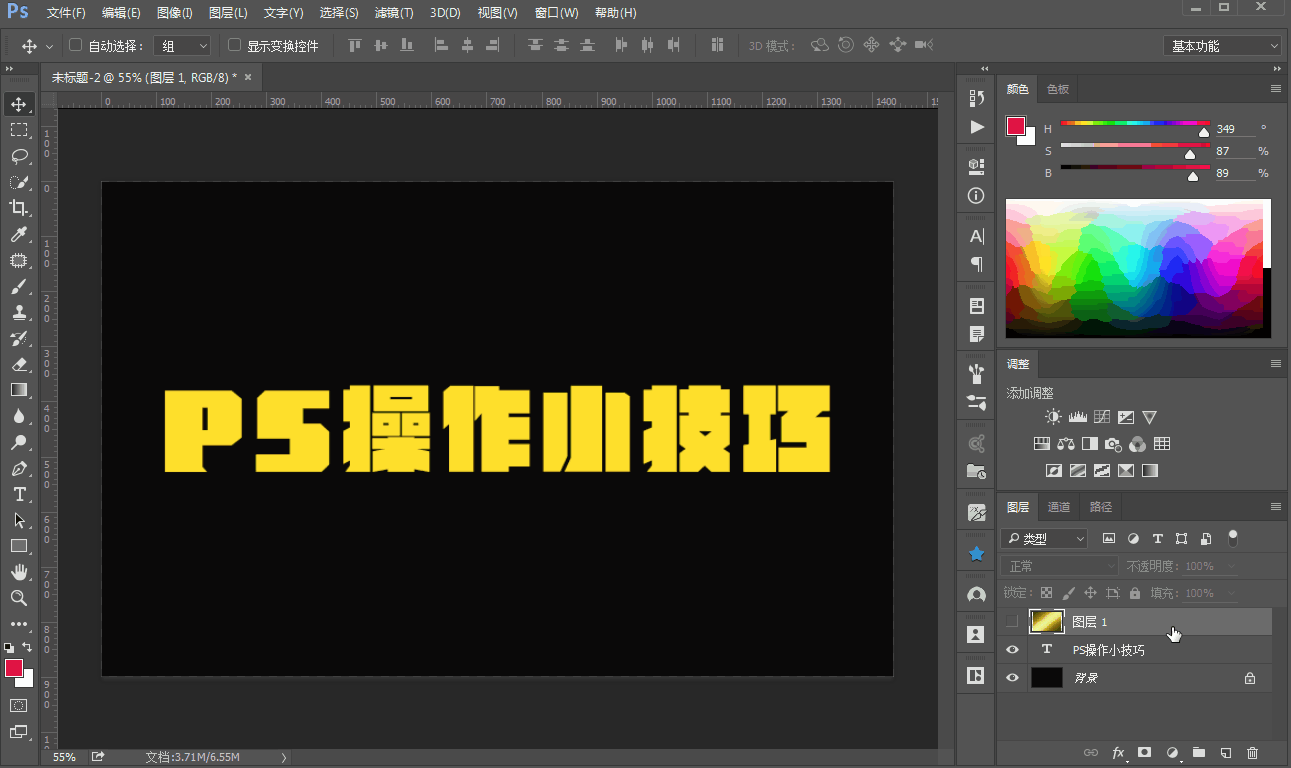Viewport: 1291px width, 768px height.
Task: Click the align horizontal centers button
Action: pos(468,45)
